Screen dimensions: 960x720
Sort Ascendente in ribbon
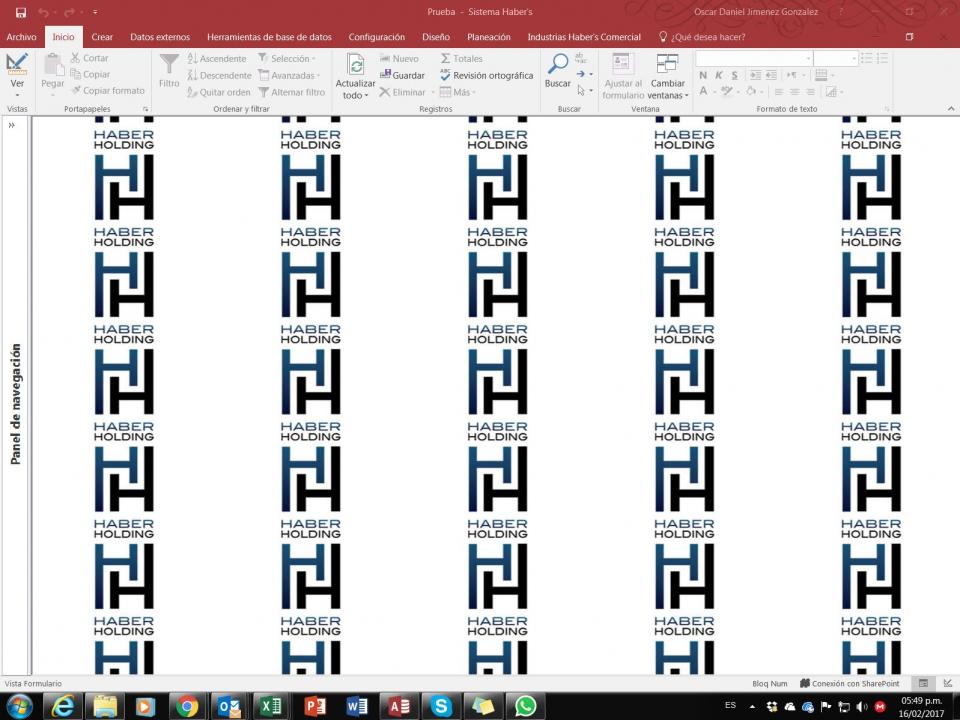(217, 59)
